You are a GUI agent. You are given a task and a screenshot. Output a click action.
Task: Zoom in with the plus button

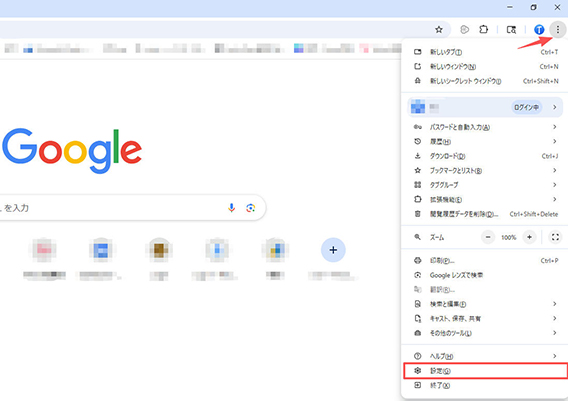(x=529, y=237)
